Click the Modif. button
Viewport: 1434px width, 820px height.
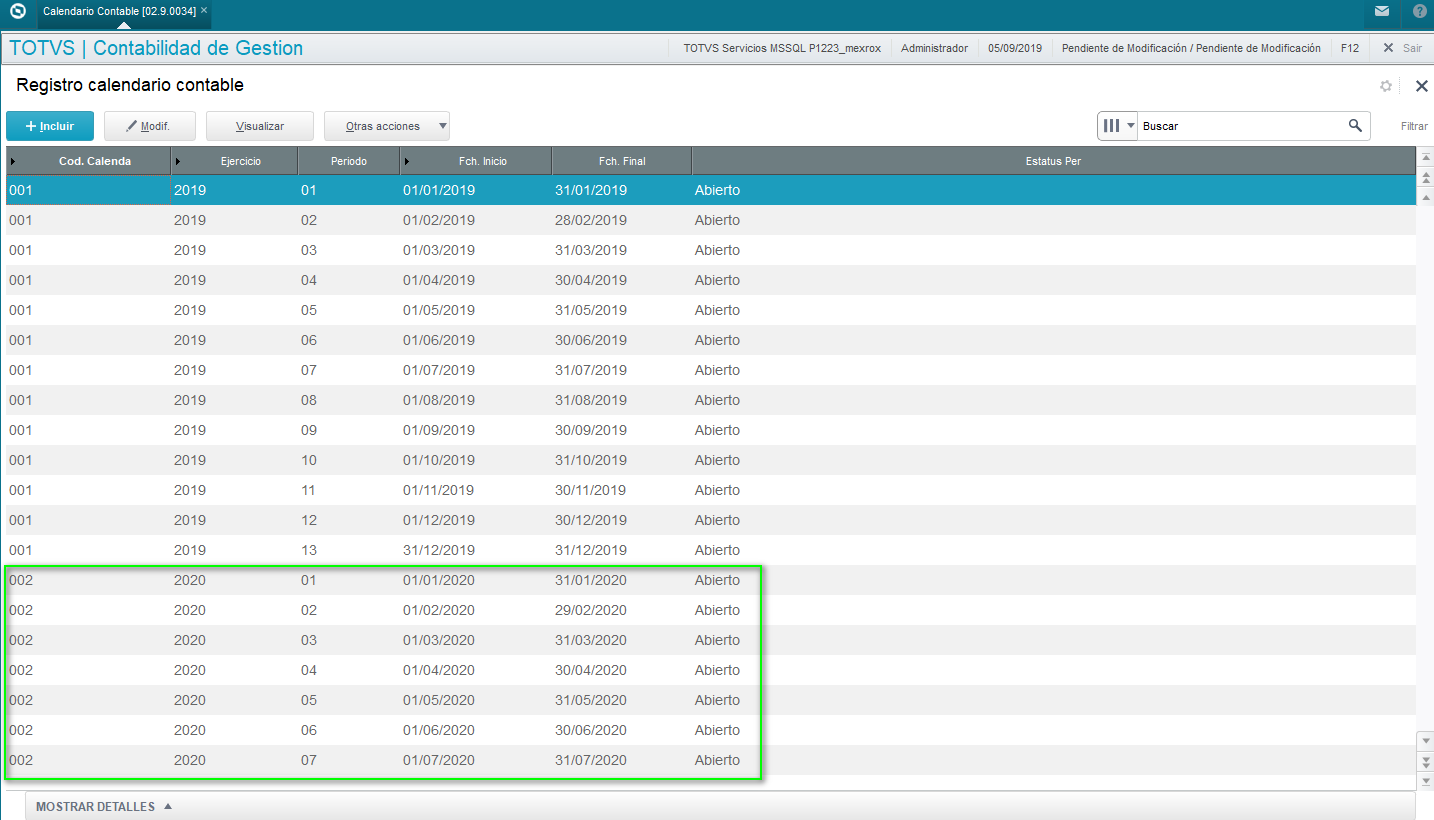coord(150,126)
